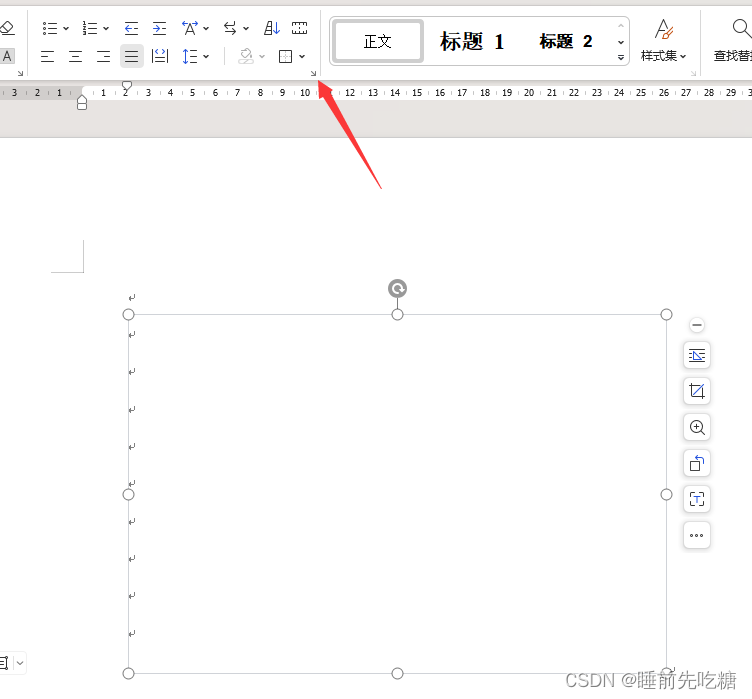The width and height of the screenshot is (752, 699).
Task: Extract text from the image
Action: (696, 499)
